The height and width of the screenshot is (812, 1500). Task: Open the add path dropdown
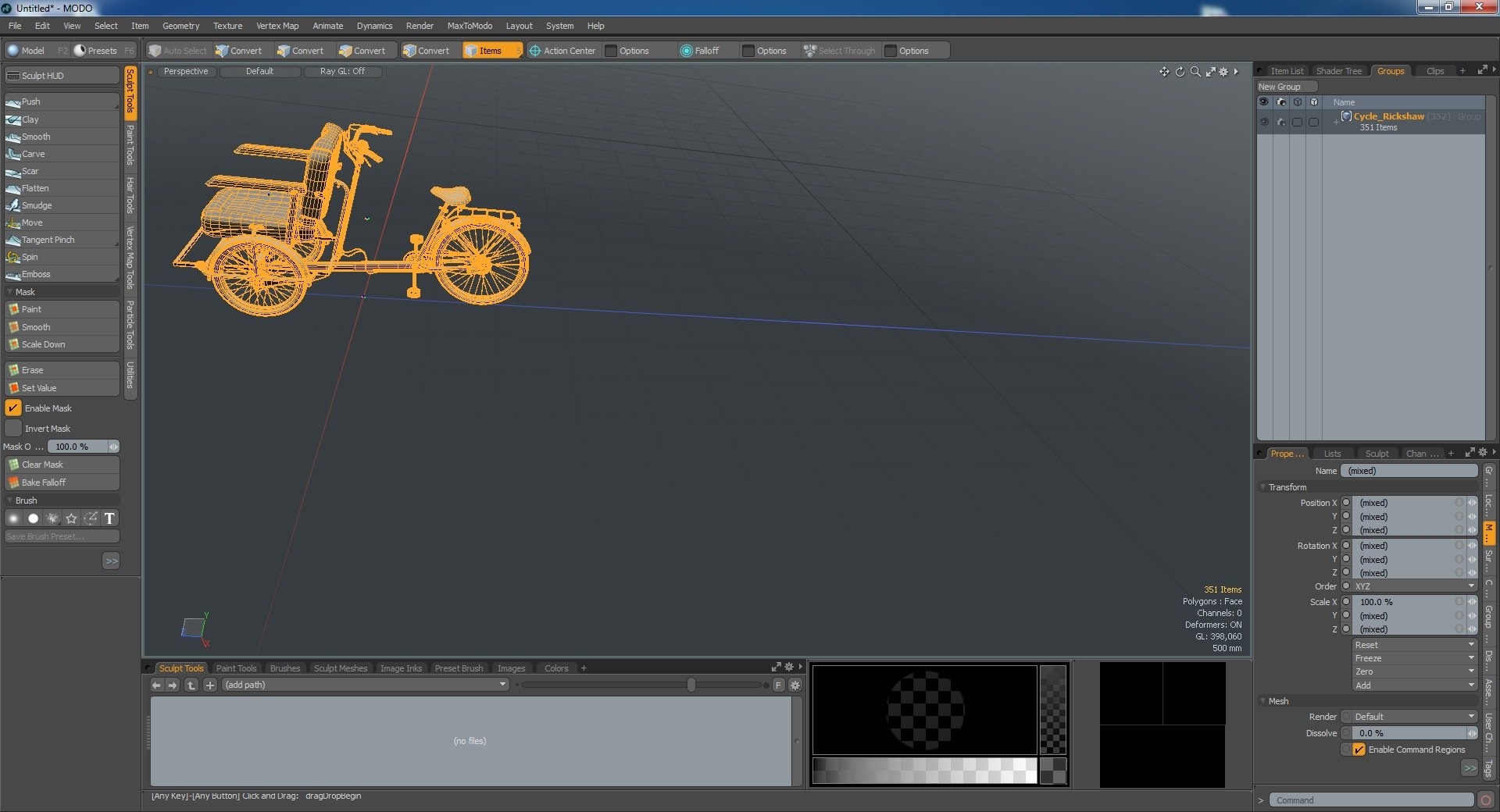(x=366, y=685)
